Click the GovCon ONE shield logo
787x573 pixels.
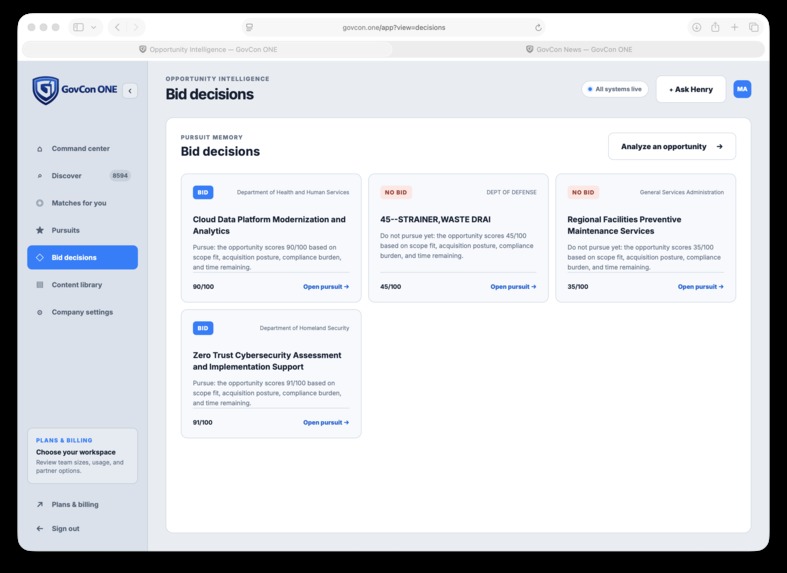pos(46,90)
